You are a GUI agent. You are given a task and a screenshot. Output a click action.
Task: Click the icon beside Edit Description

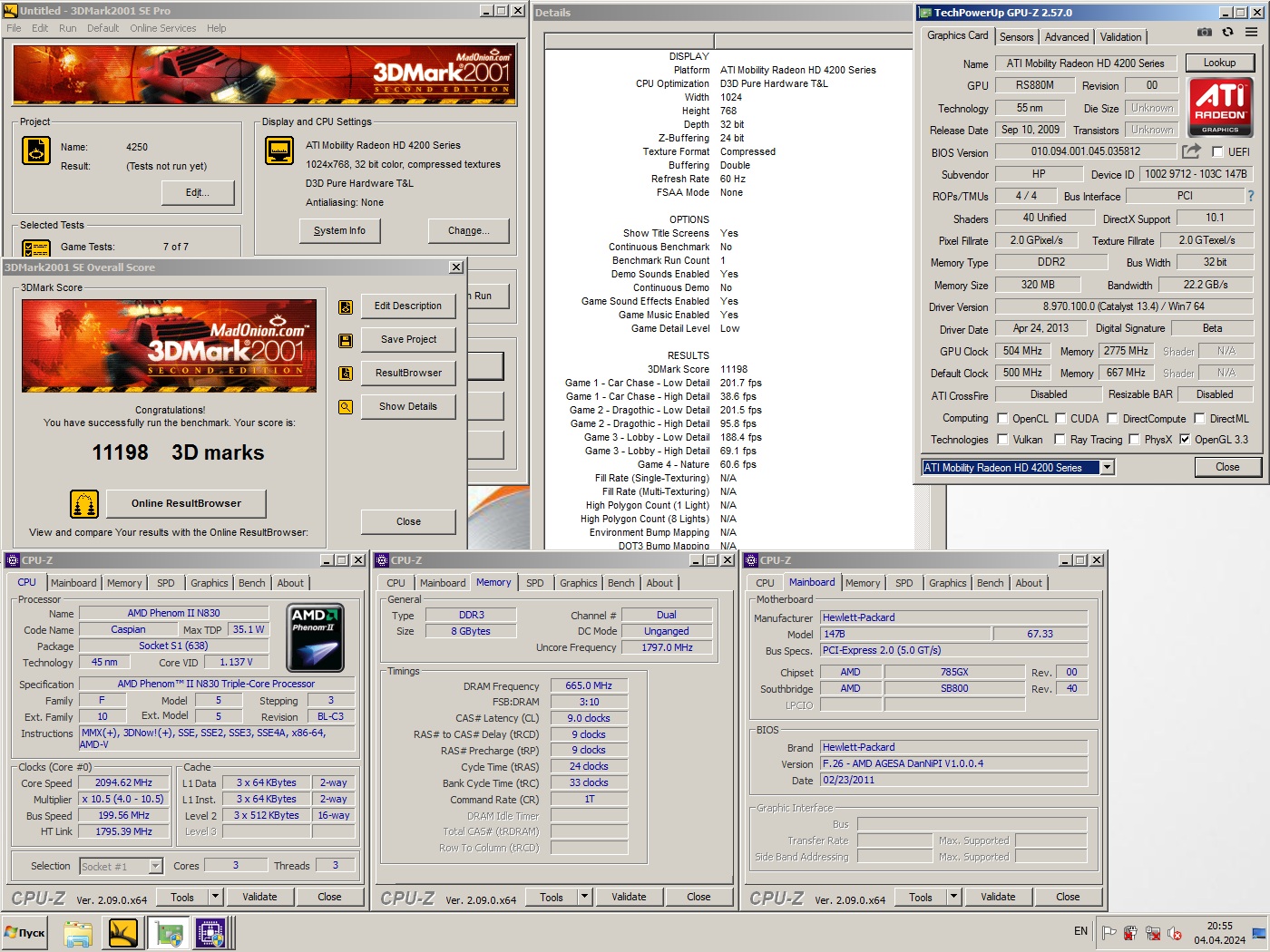point(346,307)
